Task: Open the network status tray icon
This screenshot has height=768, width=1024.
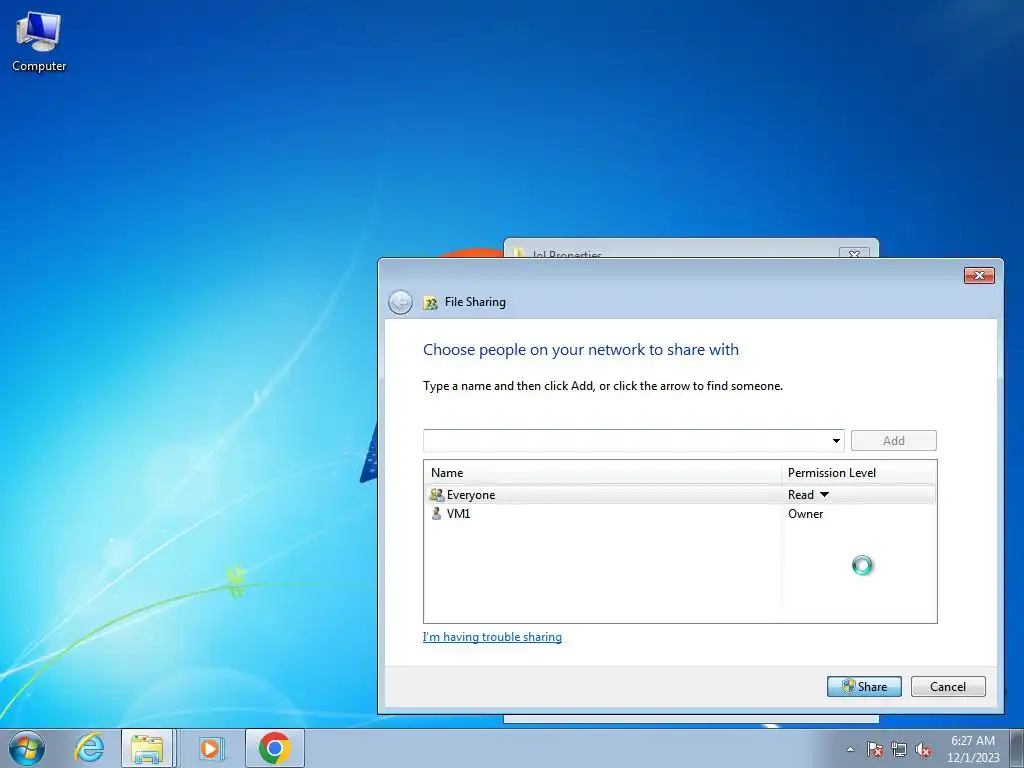Action: pos(899,749)
